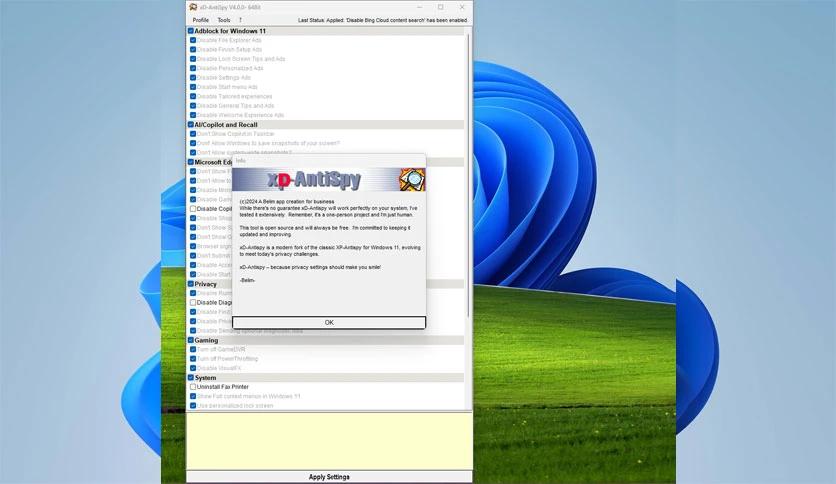Uncheck Show Full context menus in Windows 11

pos(193,397)
